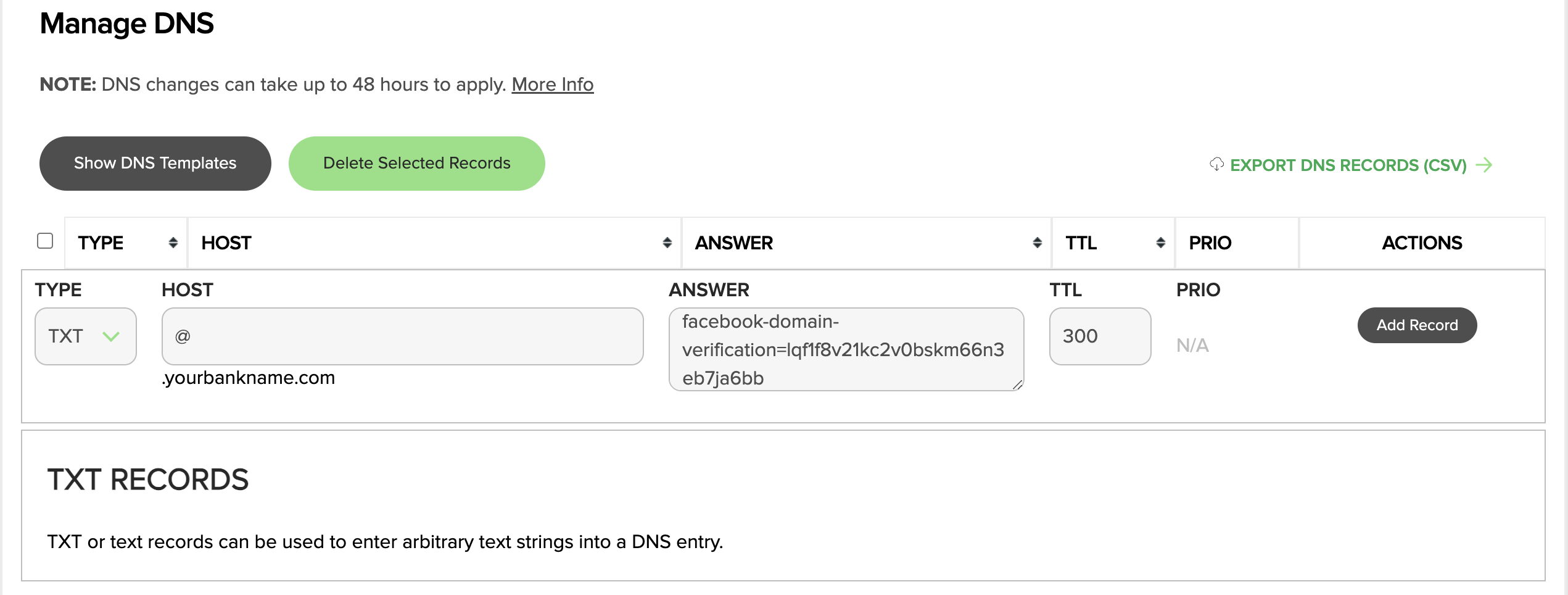The image size is (1568, 595).
Task: Click the PRIO column header
Action: tap(1210, 243)
